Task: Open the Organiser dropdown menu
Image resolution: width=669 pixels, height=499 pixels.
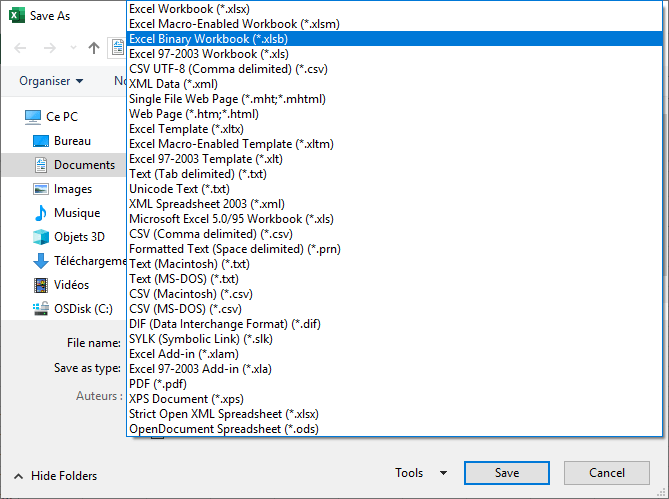Action: (x=51, y=81)
